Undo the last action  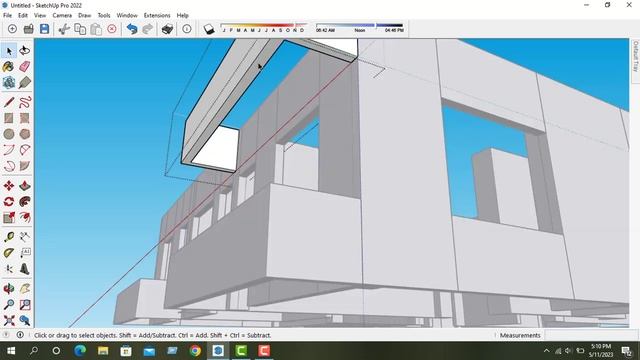[131, 29]
